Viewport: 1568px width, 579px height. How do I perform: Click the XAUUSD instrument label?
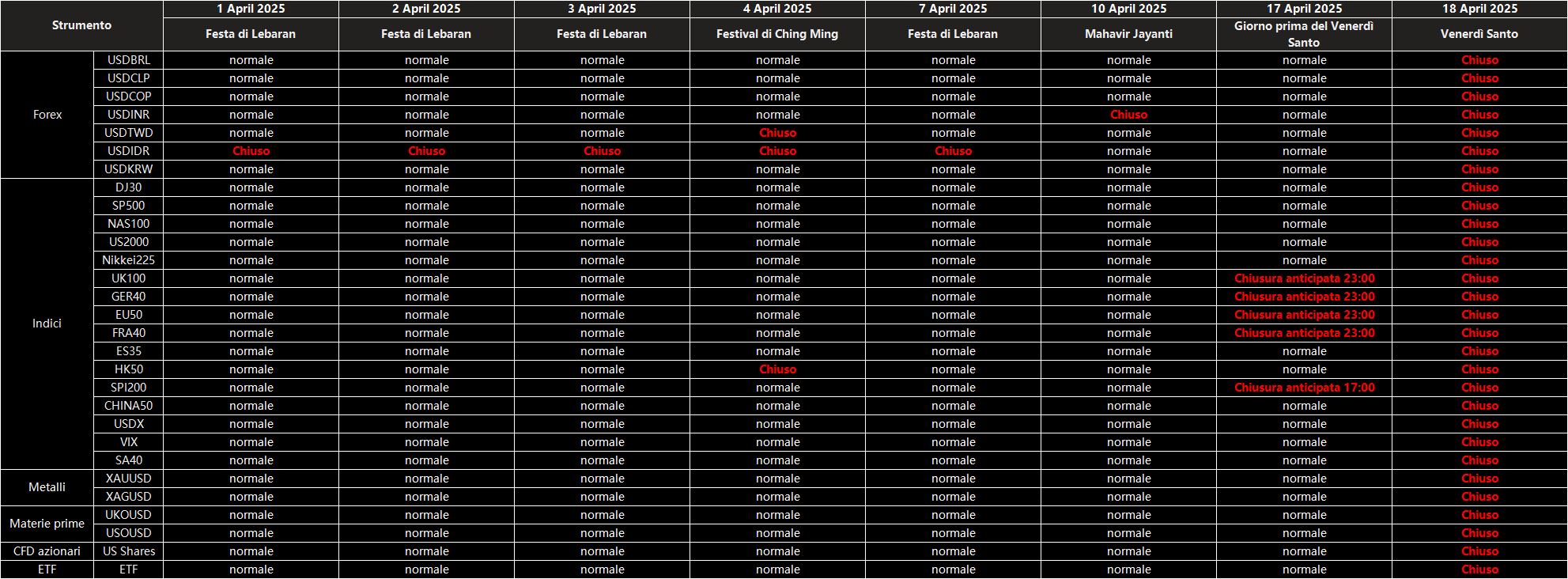128,479
